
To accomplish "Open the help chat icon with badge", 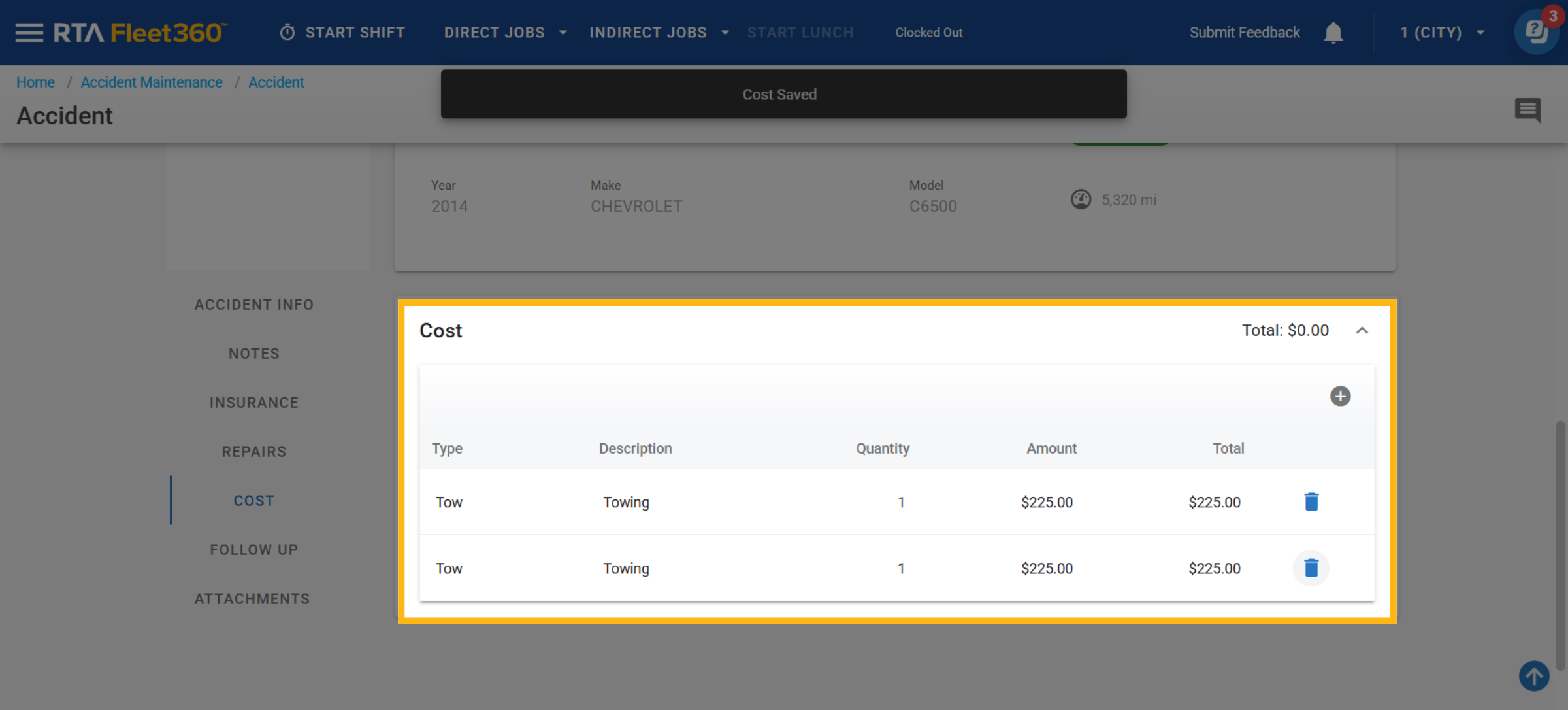I will [x=1536, y=31].
